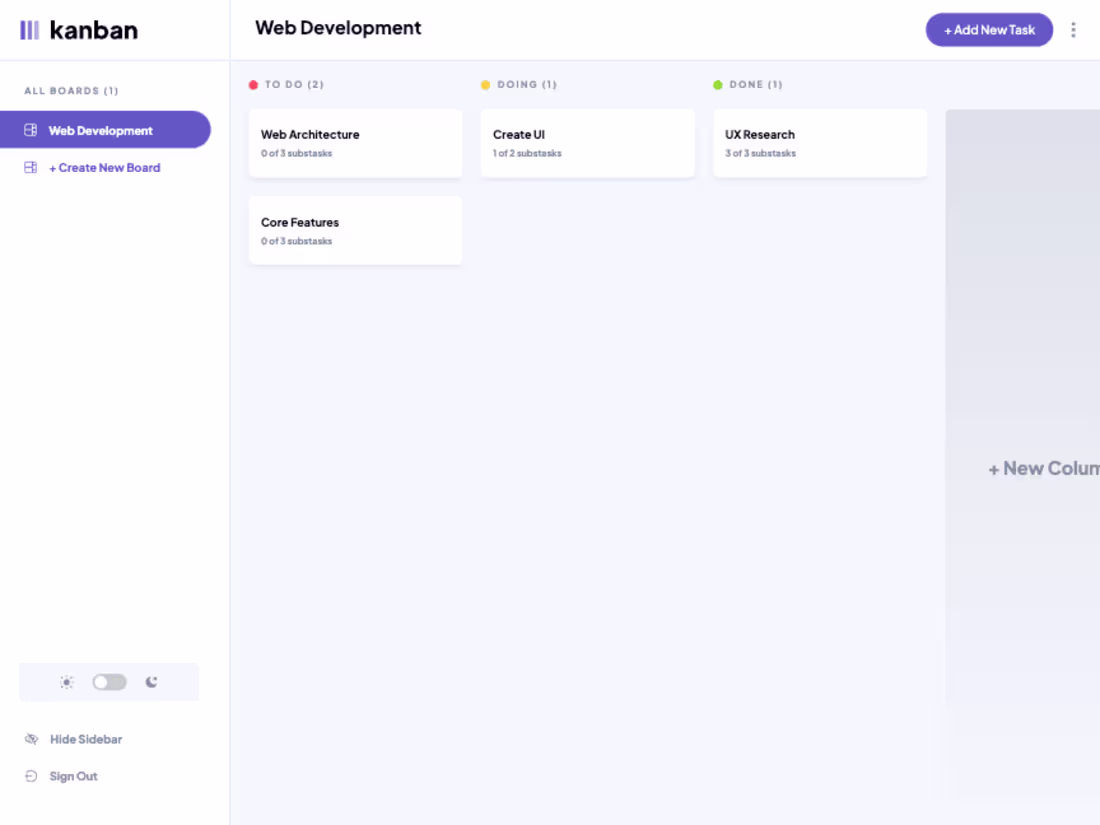This screenshot has height=825, width=1100.
Task: Open the Create UI task card
Action: pyautogui.click(x=587, y=144)
